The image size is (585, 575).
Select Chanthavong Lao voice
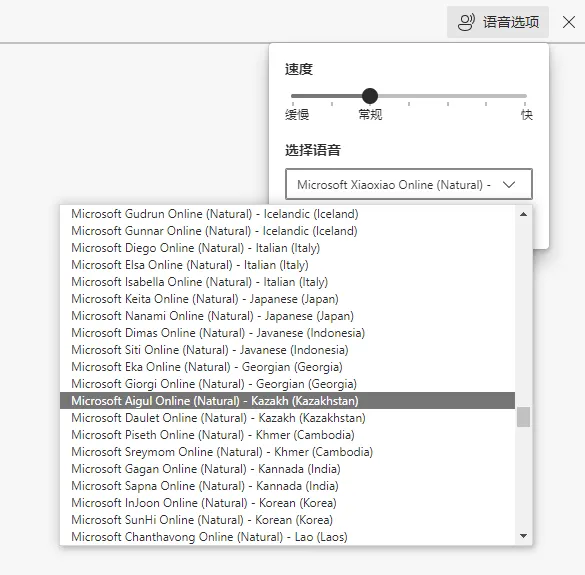287,537
